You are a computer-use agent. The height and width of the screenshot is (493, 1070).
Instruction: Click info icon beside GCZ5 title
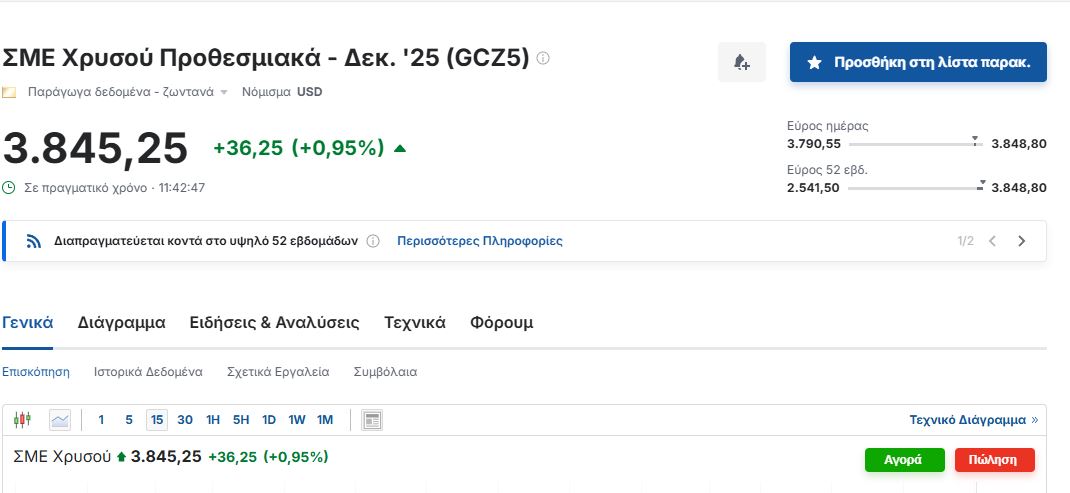point(543,58)
